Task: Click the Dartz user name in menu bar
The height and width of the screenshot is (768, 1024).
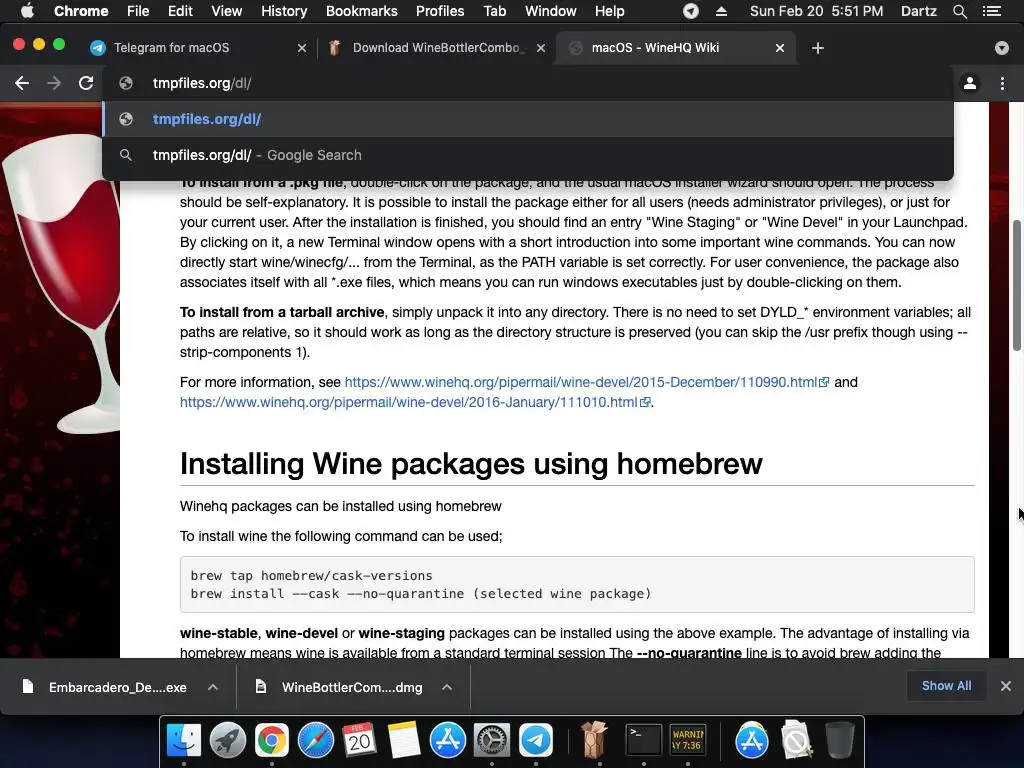Action: [x=918, y=11]
